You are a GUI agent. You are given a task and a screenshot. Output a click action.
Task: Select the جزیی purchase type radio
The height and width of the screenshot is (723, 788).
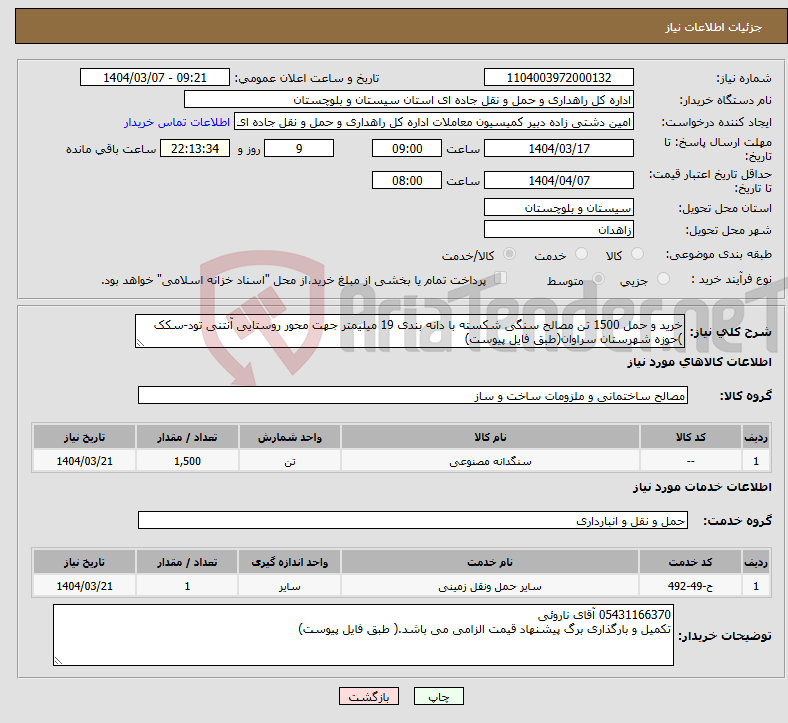(x=663, y=279)
